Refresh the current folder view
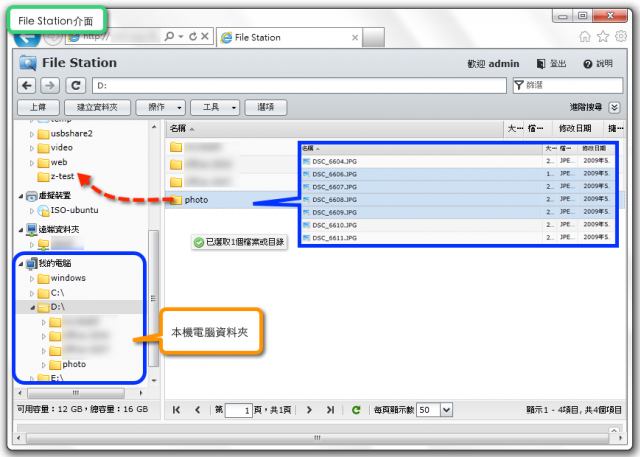 [76, 86]
